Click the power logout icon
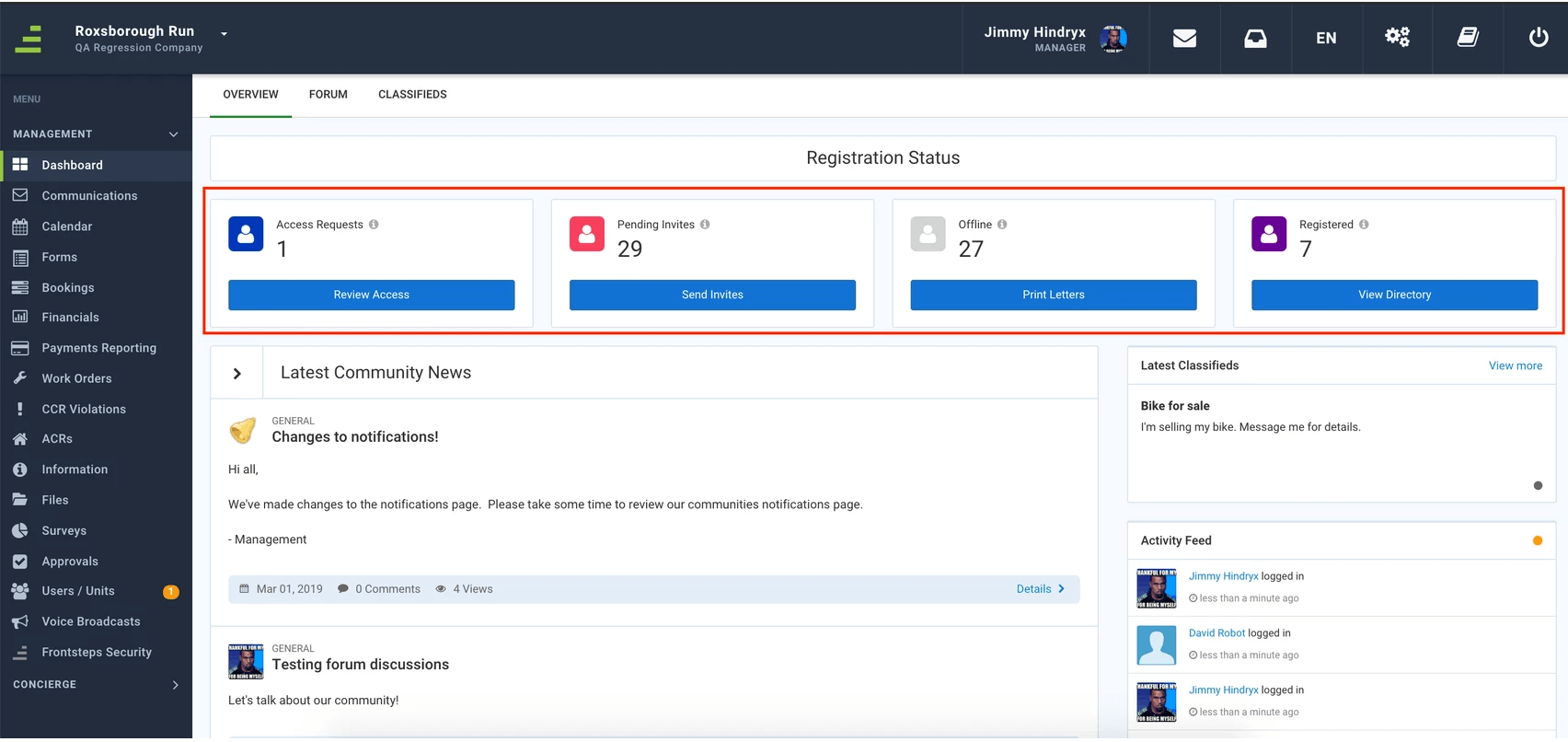This screenshot has width=1568, height=742. tap(1539, 37)
